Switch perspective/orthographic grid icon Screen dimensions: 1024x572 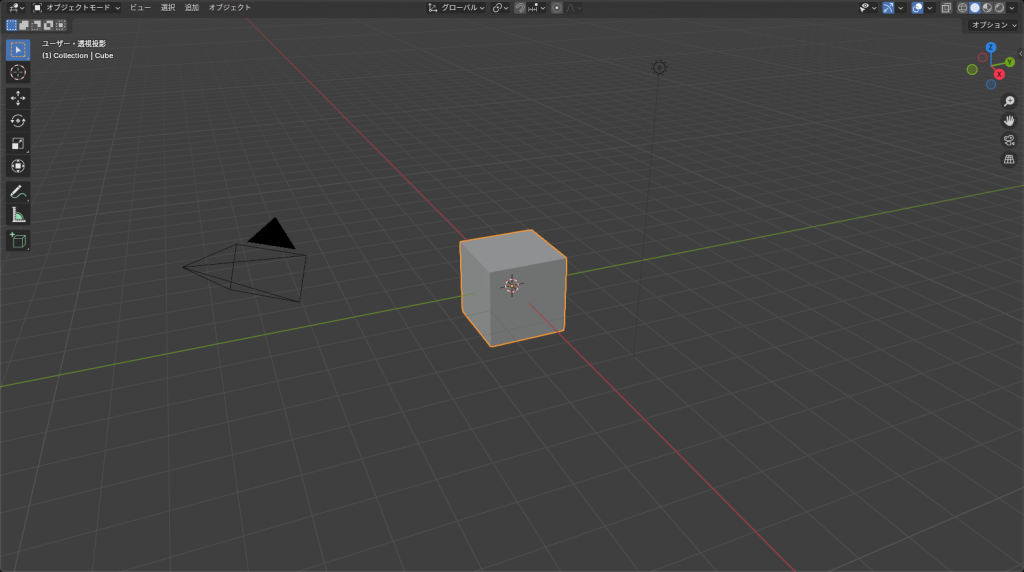point(1009,159)
